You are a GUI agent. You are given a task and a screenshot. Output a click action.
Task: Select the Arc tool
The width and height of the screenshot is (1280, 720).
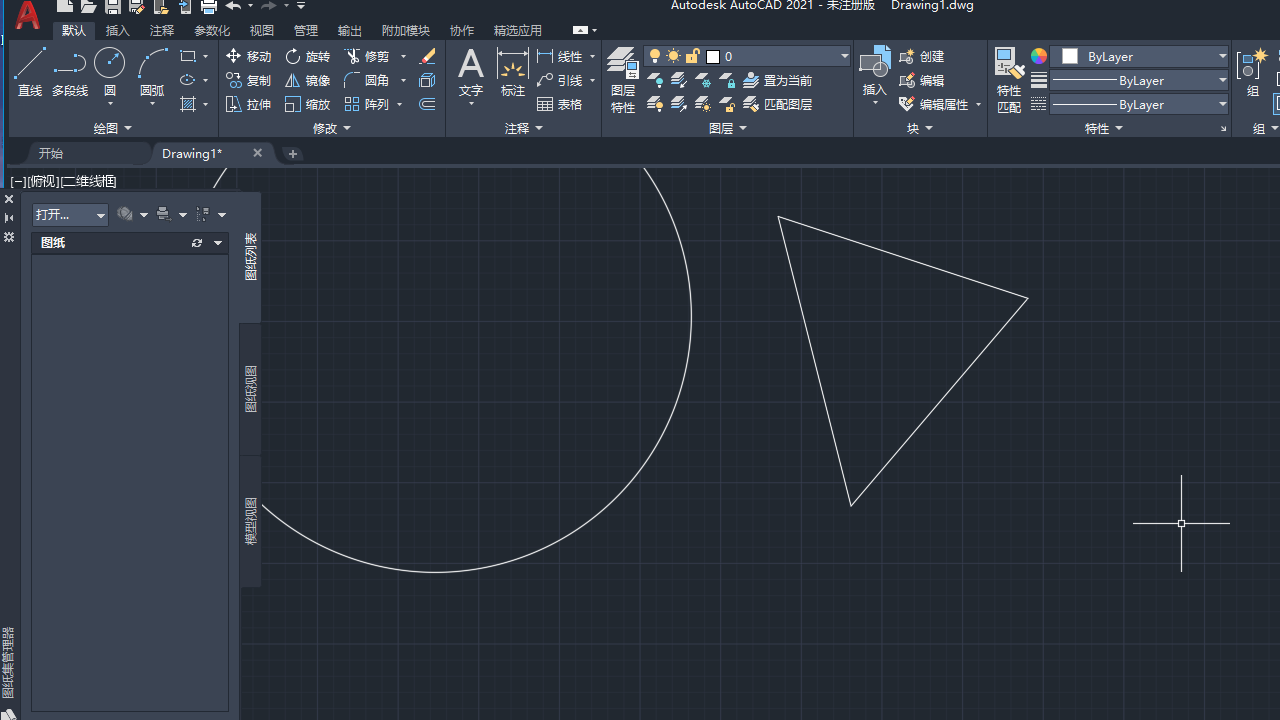(152, 63)
